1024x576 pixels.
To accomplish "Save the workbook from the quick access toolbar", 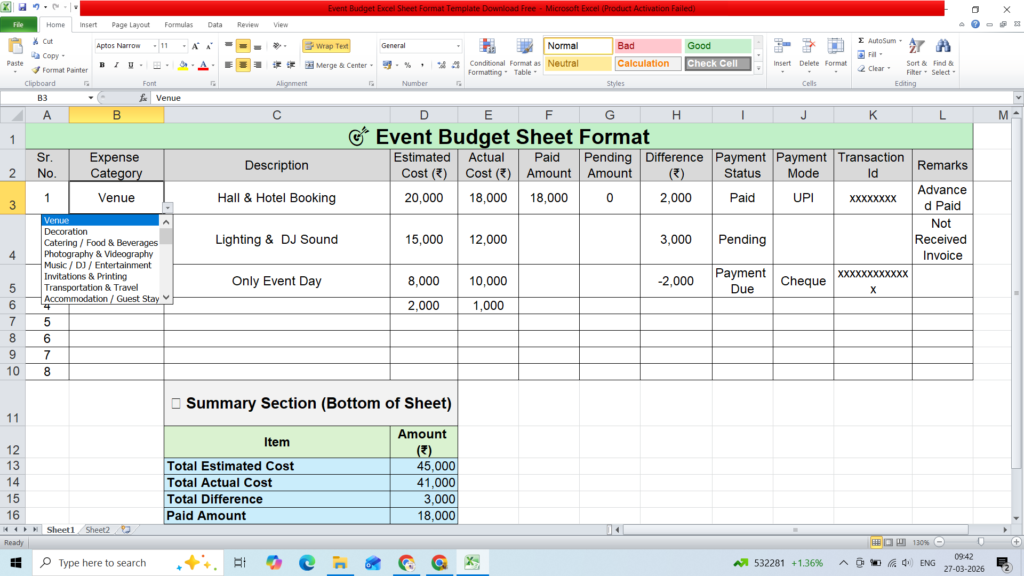I will [x=22, y=8].
